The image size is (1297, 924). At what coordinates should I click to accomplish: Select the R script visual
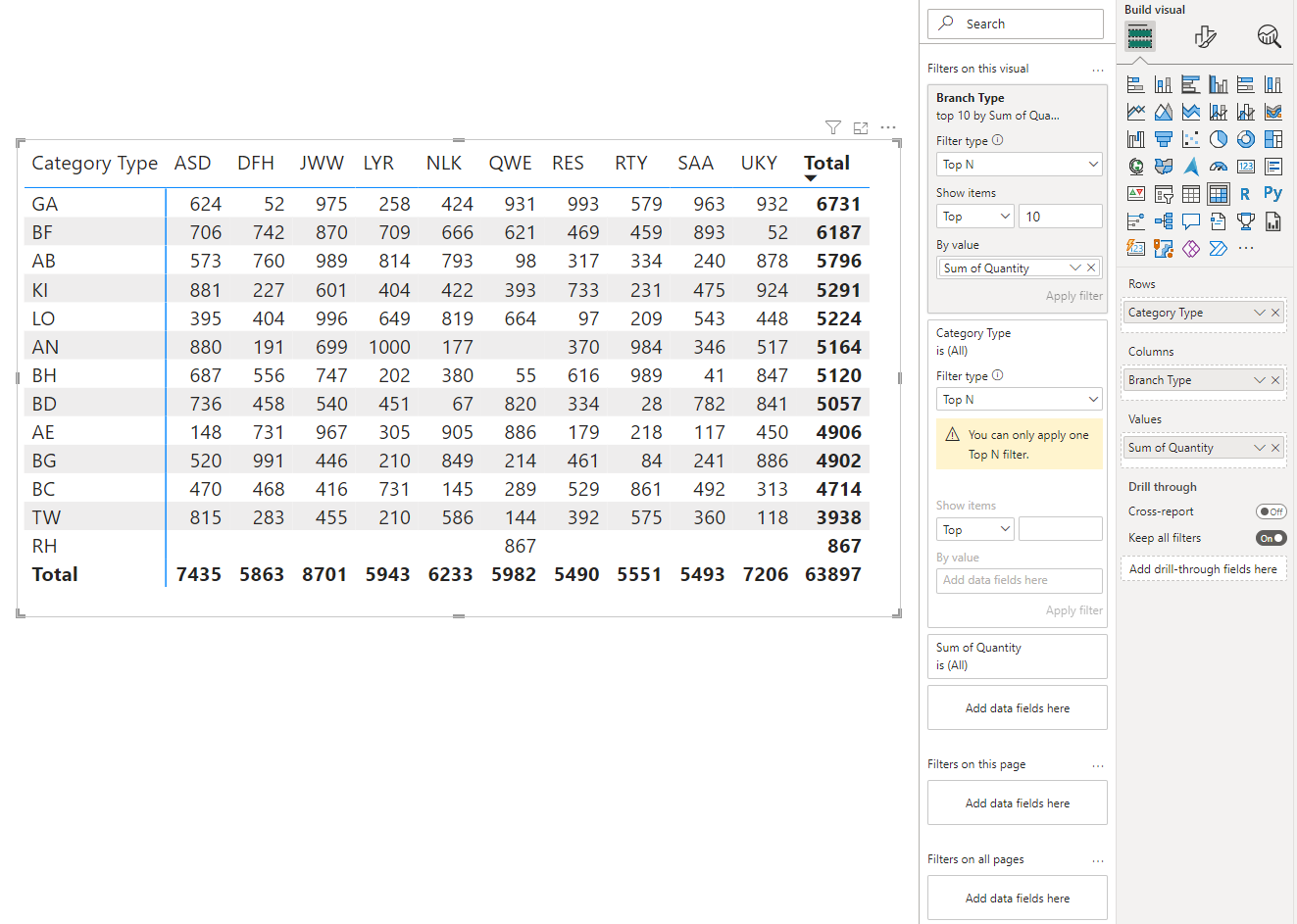coord(1246,194)
